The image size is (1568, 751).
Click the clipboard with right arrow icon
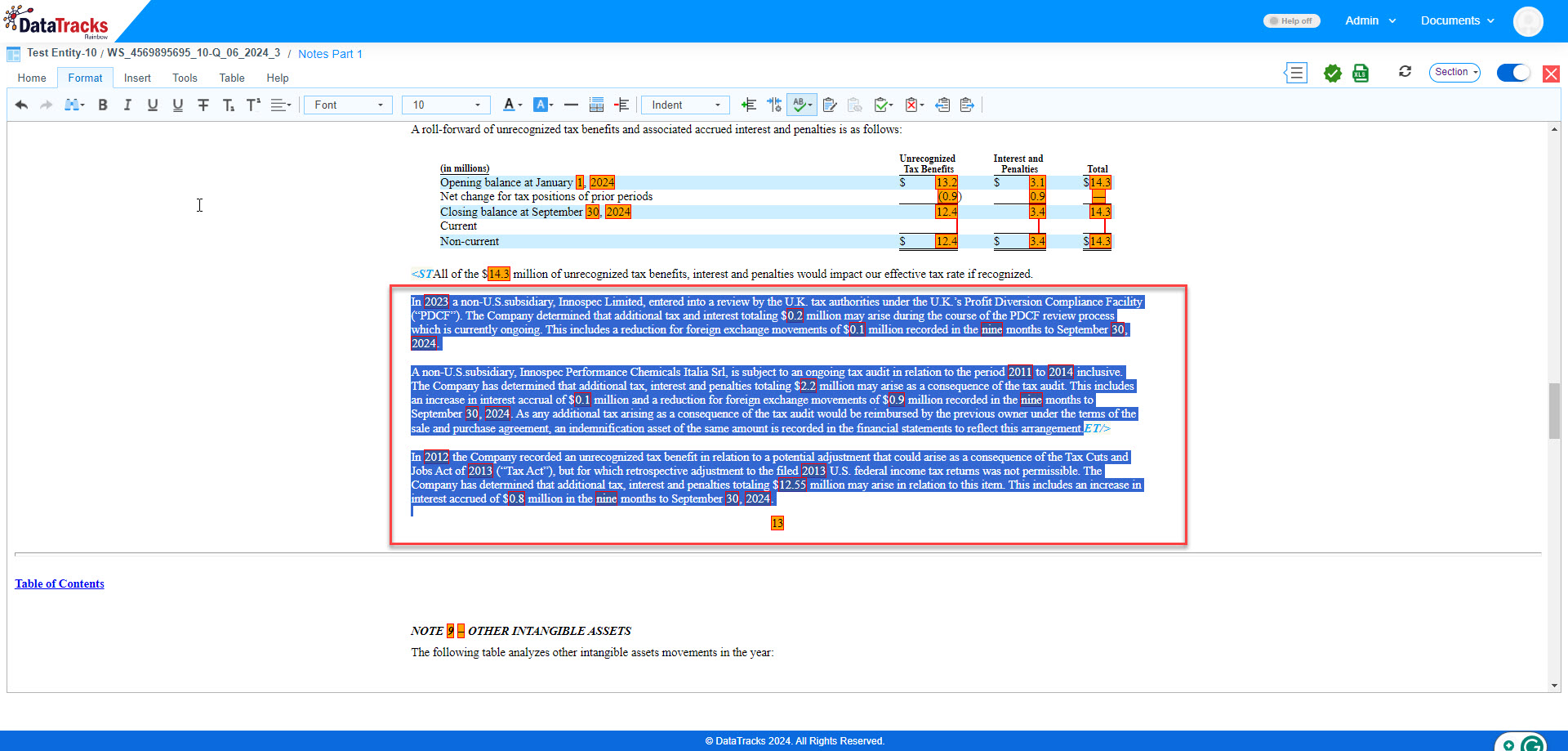pos(968,105)
